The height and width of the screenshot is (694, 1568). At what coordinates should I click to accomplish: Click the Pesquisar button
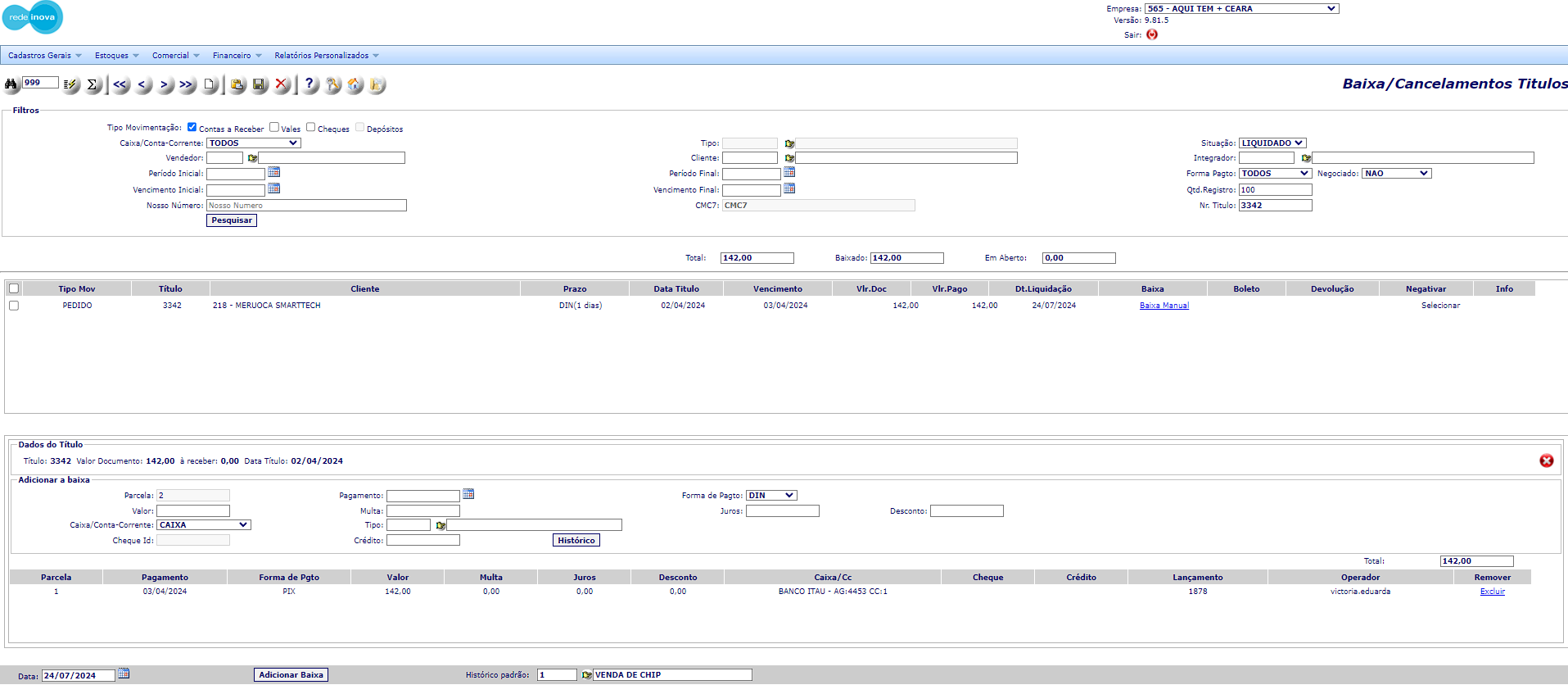pyautogui.click(x=232, y=220)
